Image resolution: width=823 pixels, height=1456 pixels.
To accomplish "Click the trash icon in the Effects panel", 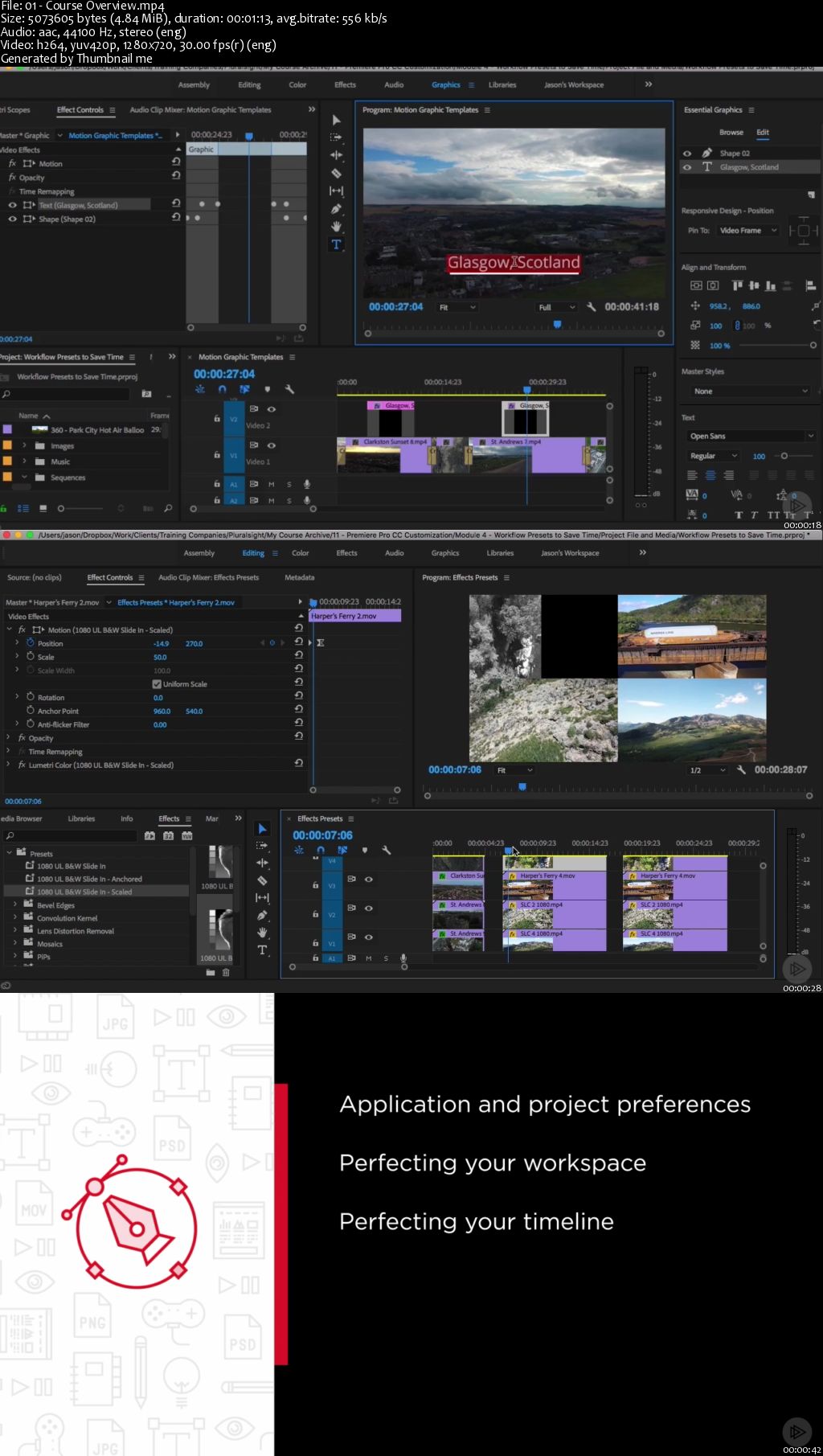I will point(226,972).
